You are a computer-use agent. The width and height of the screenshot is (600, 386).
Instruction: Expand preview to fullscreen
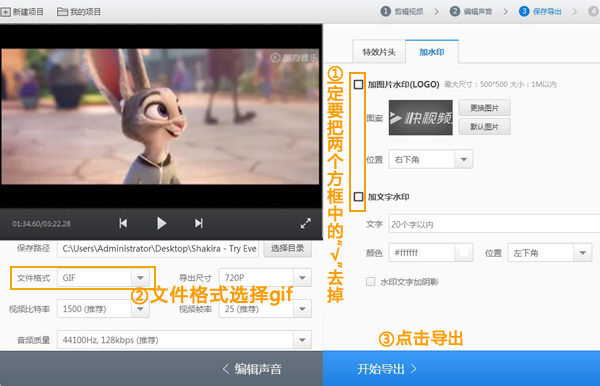306,223
